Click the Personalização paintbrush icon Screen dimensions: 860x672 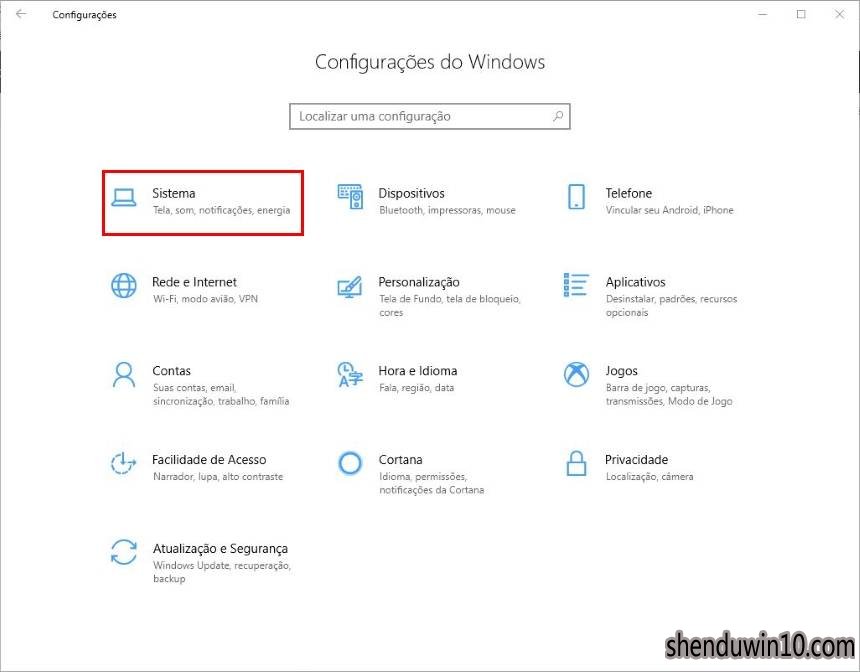point(350,286)
